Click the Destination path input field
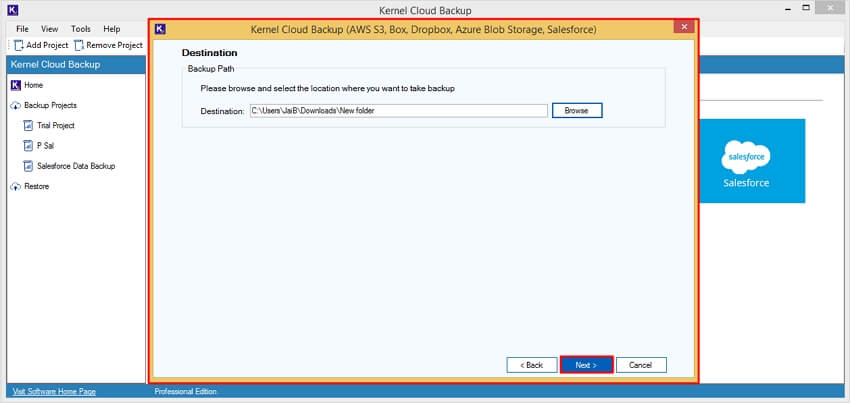This screenshot has height=403, width=850. pos(398,111)
